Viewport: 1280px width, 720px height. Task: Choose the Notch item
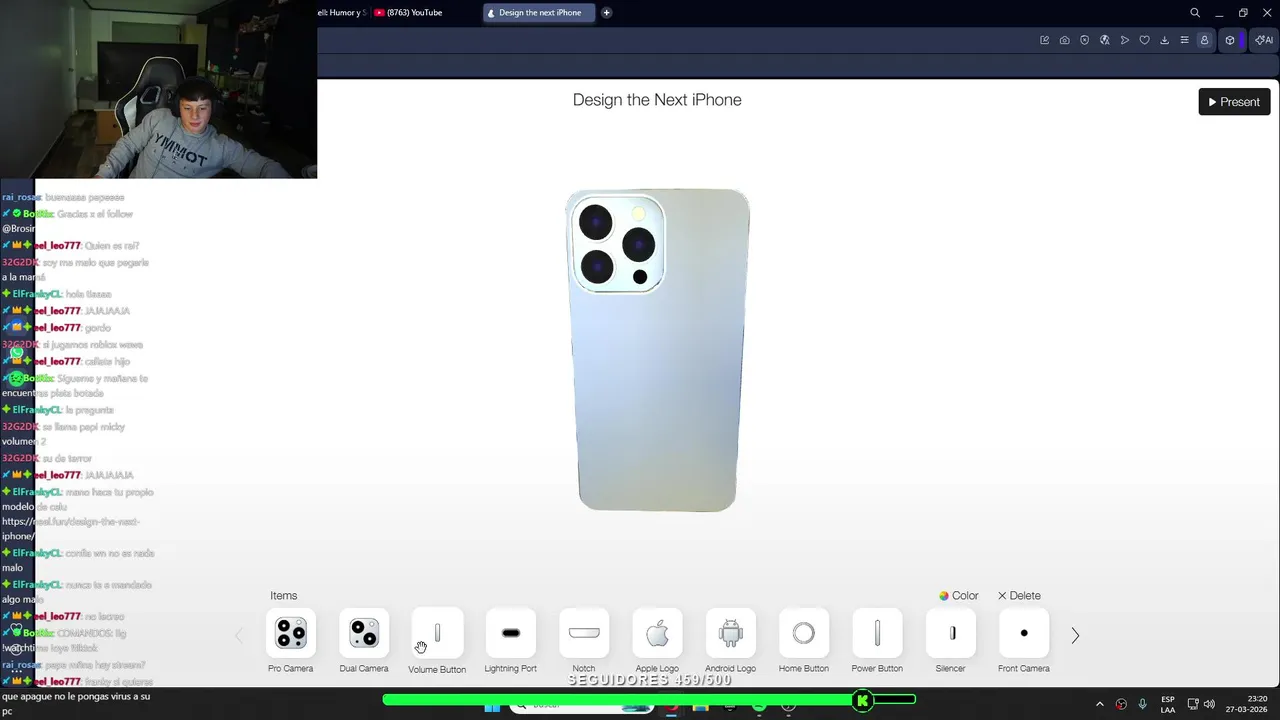tap(584, 633)
